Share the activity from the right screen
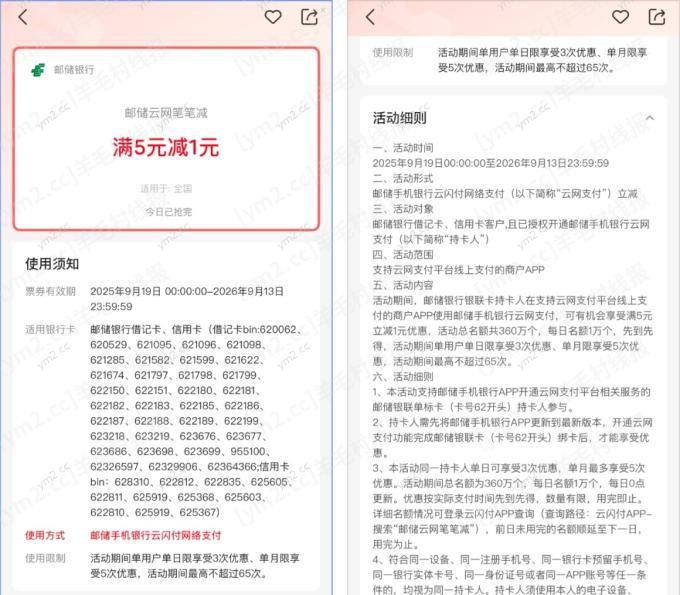Screen dimensions: 680x595 tap(656, 17)
